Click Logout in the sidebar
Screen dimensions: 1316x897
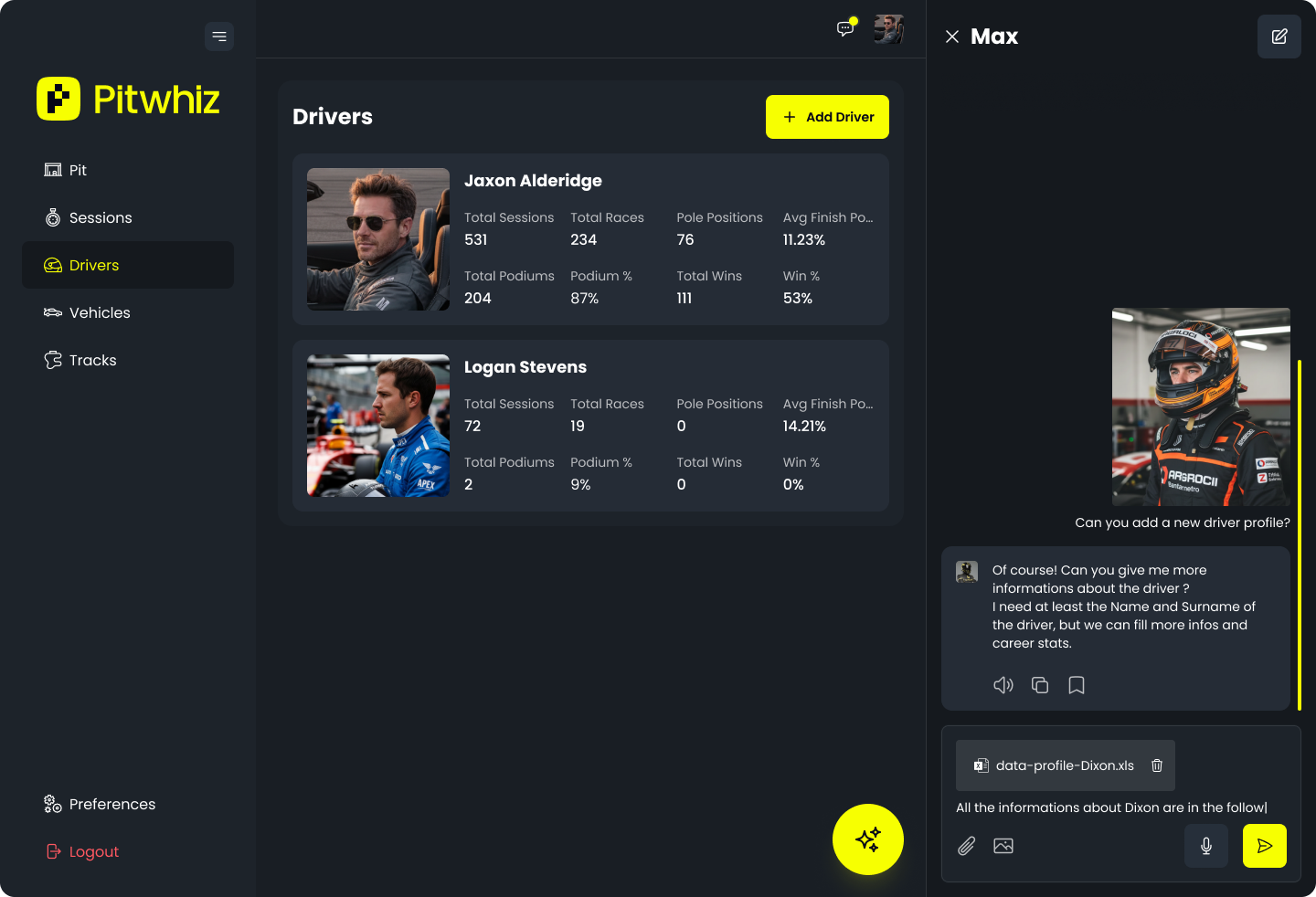[93, 851]
